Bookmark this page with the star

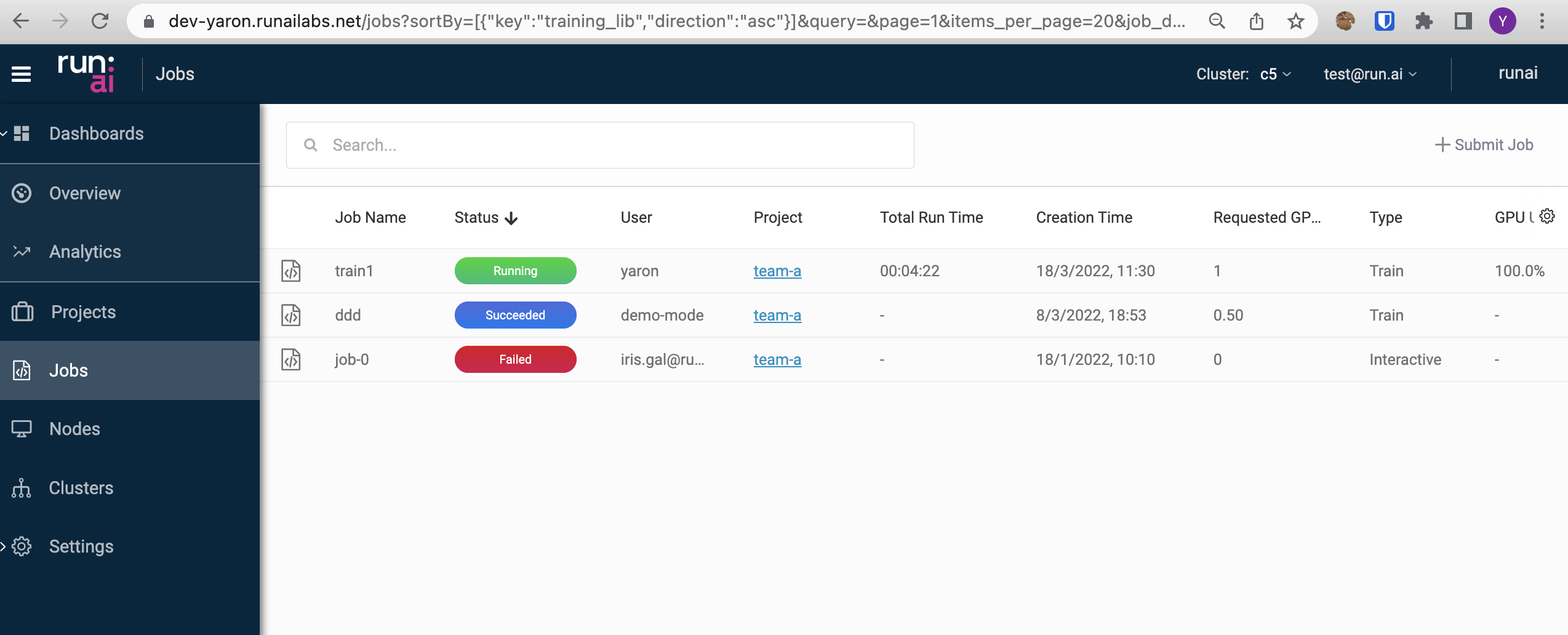[1296, 22]
